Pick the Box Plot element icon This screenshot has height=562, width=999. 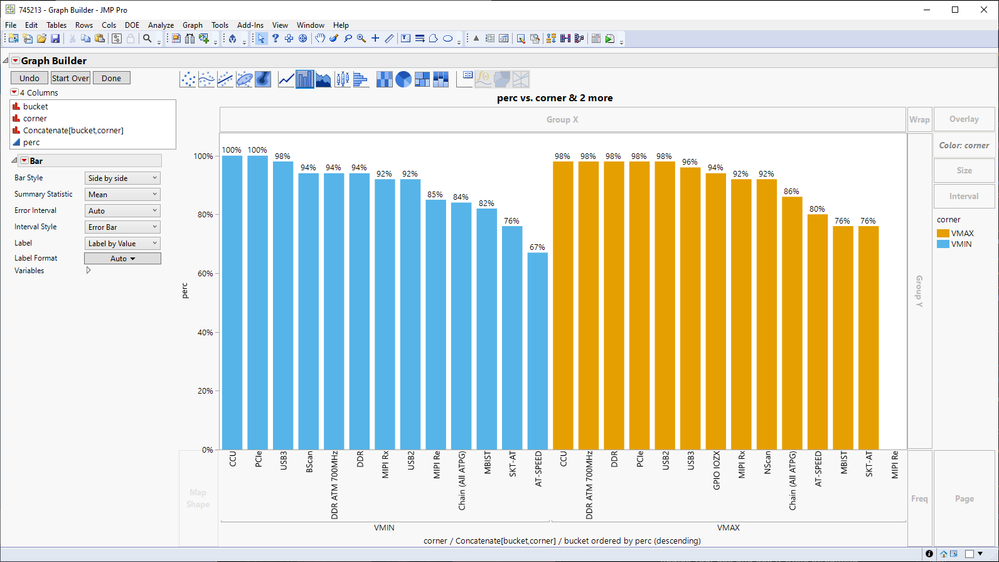click(343, 79)
